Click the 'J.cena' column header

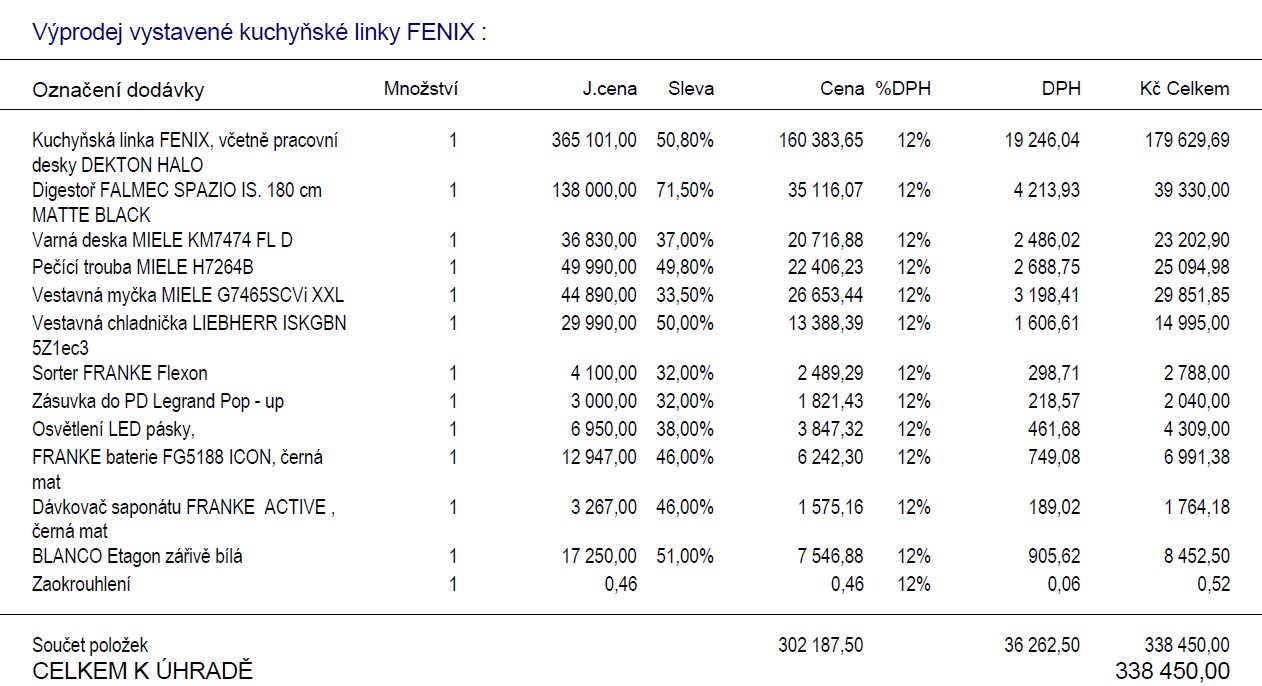point(610,89)
